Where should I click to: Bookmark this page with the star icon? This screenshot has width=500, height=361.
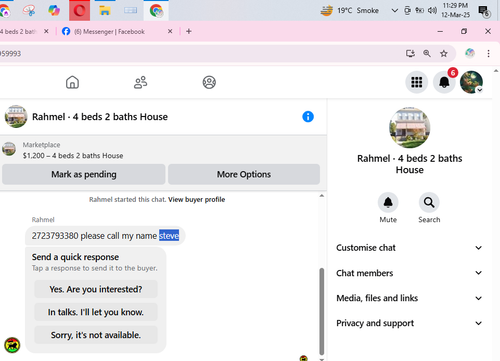coord(444,54)
